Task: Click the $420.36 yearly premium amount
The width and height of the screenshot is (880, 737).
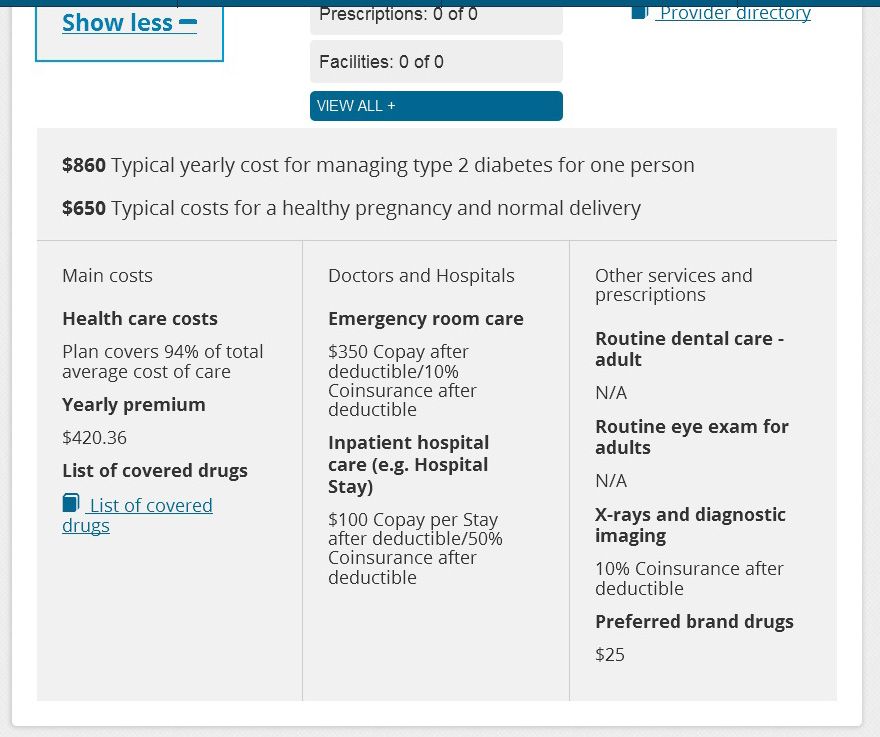Action: point(94,438)
